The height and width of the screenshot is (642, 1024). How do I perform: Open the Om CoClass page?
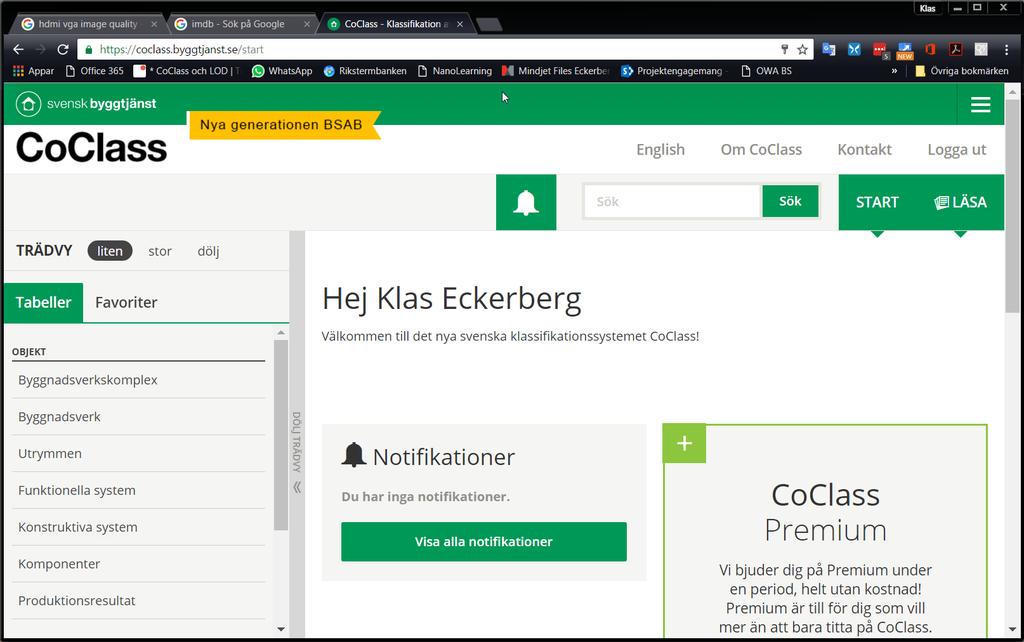[761, 150]
